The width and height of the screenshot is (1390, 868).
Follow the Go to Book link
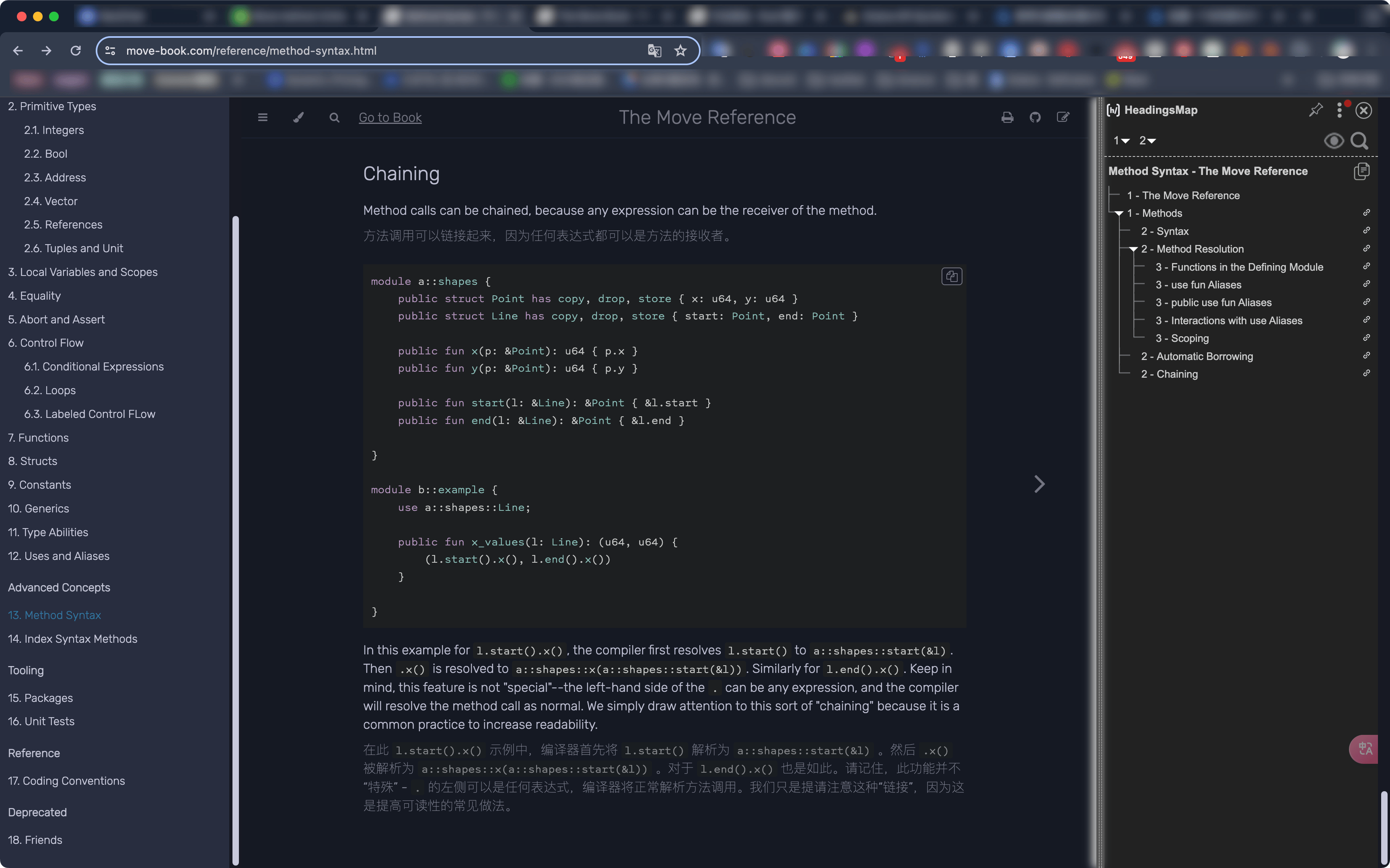pos(390,118)
